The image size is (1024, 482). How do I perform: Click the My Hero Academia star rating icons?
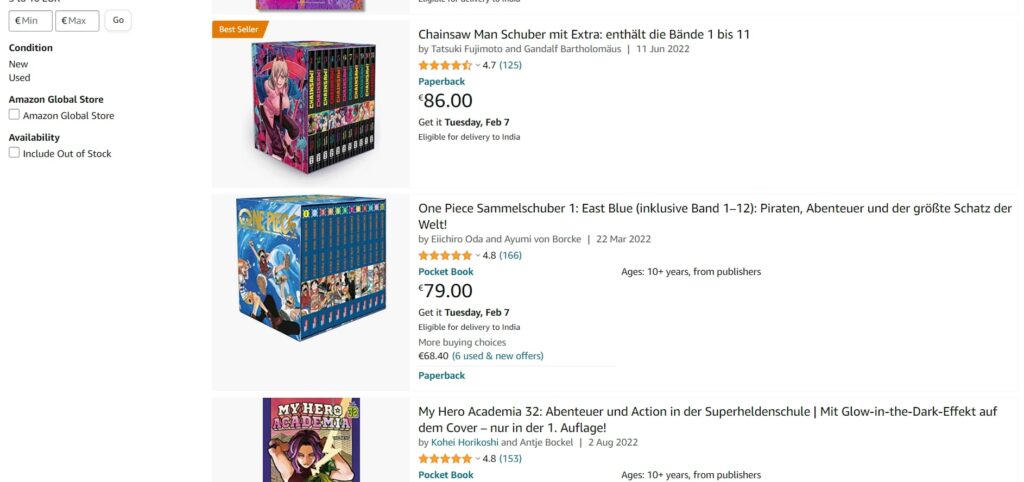[x=445, y=458]
